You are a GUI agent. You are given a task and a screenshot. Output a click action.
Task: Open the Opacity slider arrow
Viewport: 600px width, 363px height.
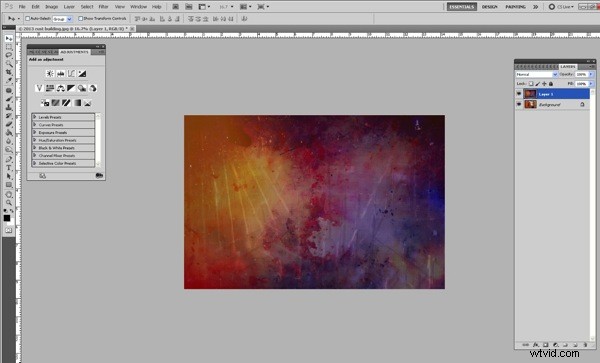(591, 74)
